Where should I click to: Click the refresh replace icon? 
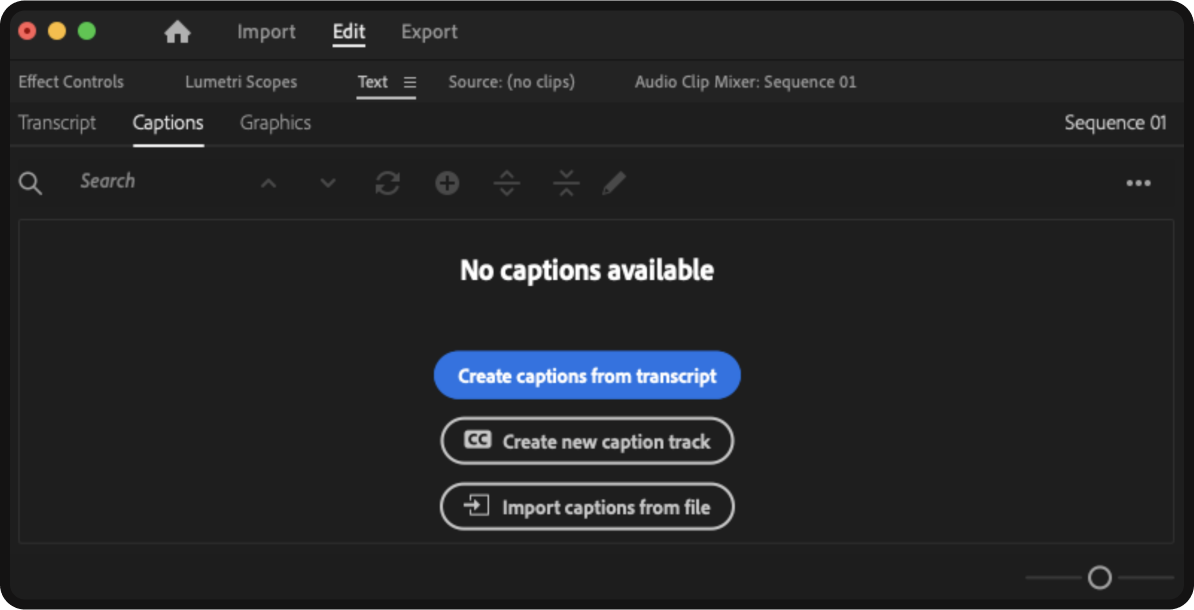click(x=387, y=183)
